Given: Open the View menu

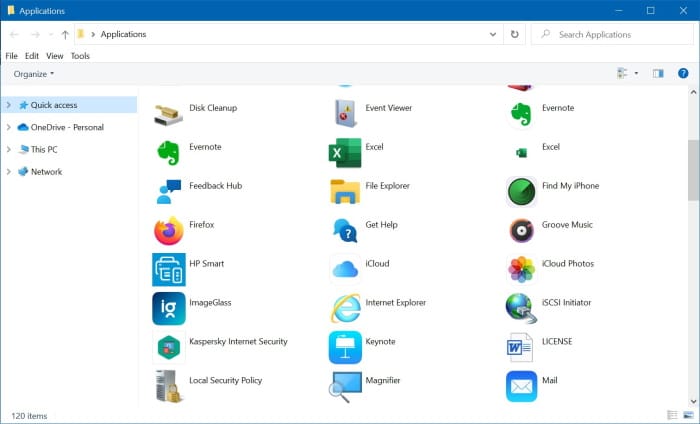Looking at the screenshot, I should click(x=54, y=56).
